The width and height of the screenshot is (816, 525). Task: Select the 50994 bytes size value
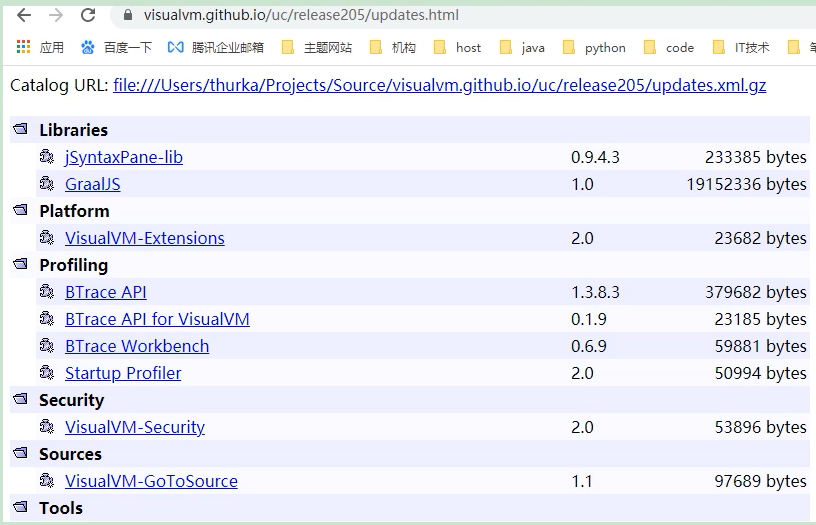coord(760,374)
